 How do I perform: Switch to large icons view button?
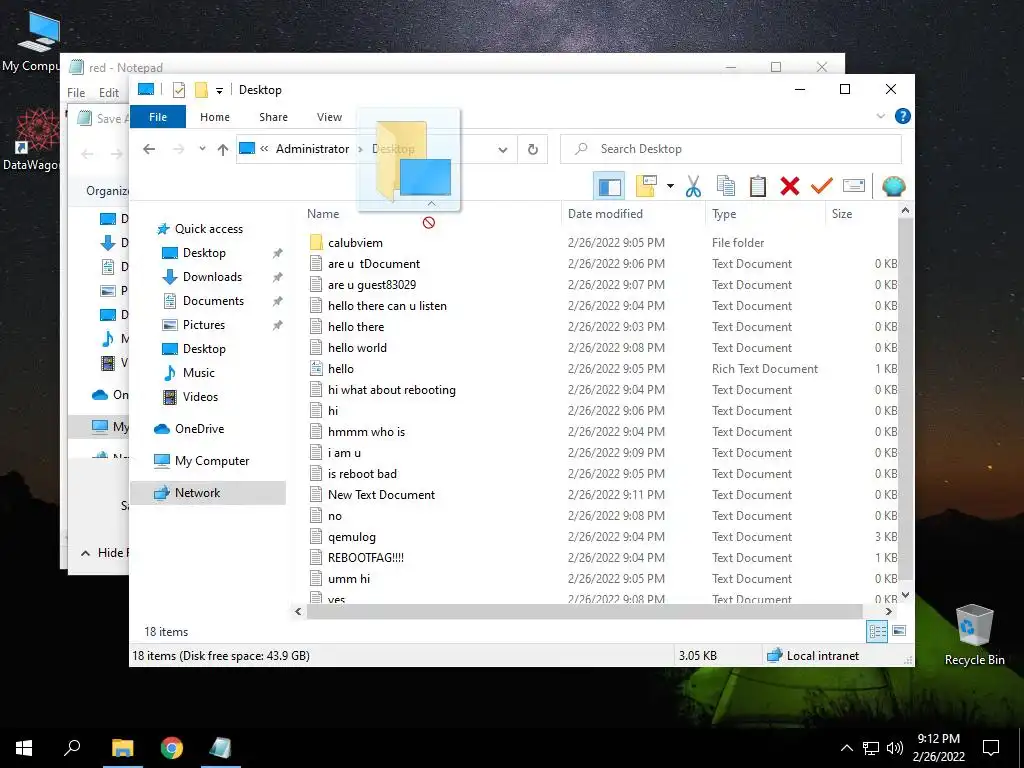tap(899, 631)
